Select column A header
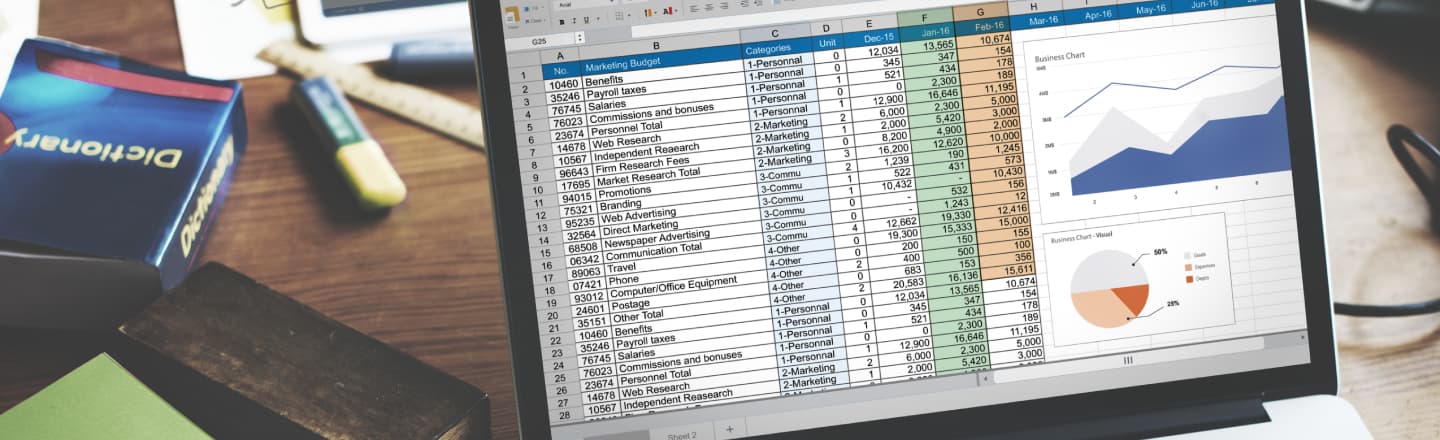 coord(559,55)
